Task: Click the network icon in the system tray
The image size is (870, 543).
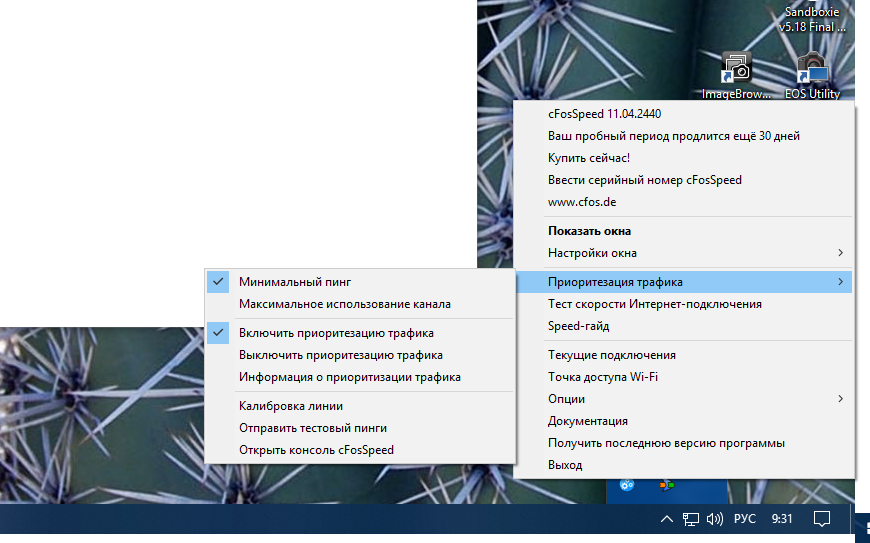Action: [690, 519]
